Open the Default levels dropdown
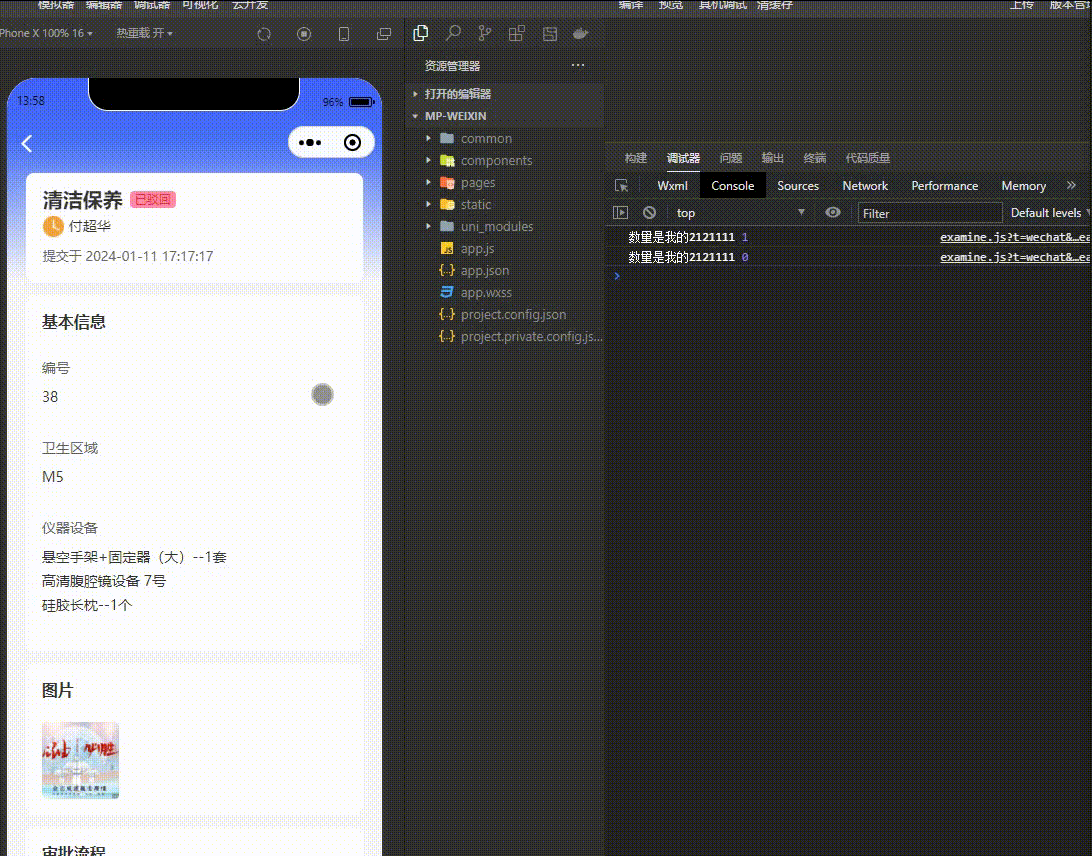The height and width of the screenshot is (856, 1092). 1050,212
